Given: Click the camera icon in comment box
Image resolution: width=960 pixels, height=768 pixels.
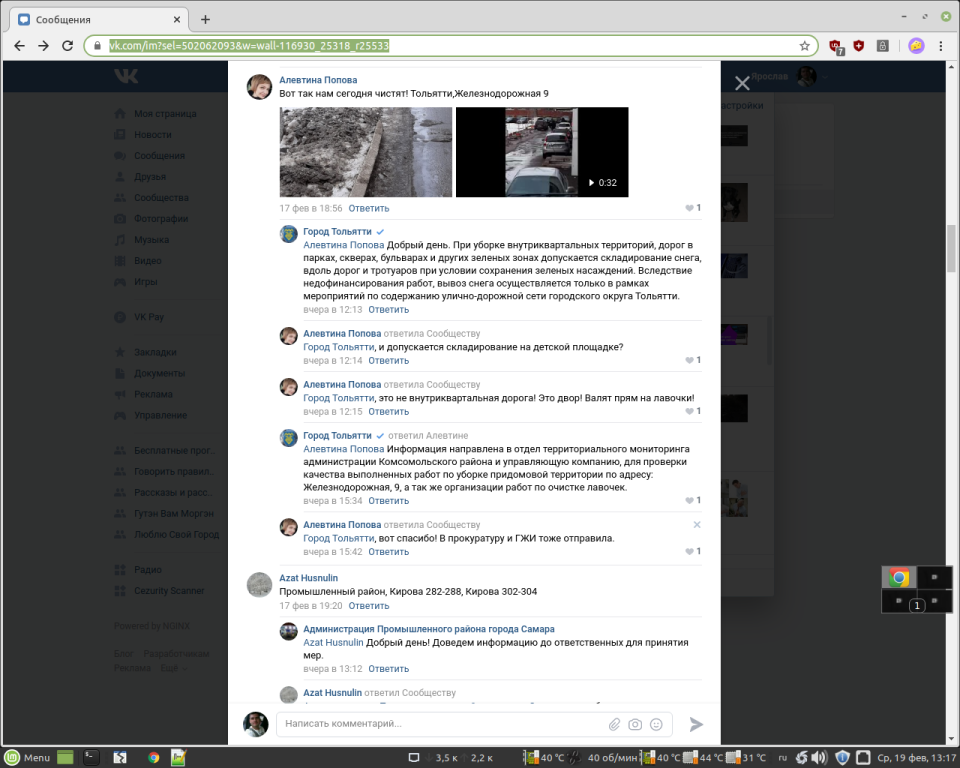Looking at the screenshot, I should [x=636, y=724].
